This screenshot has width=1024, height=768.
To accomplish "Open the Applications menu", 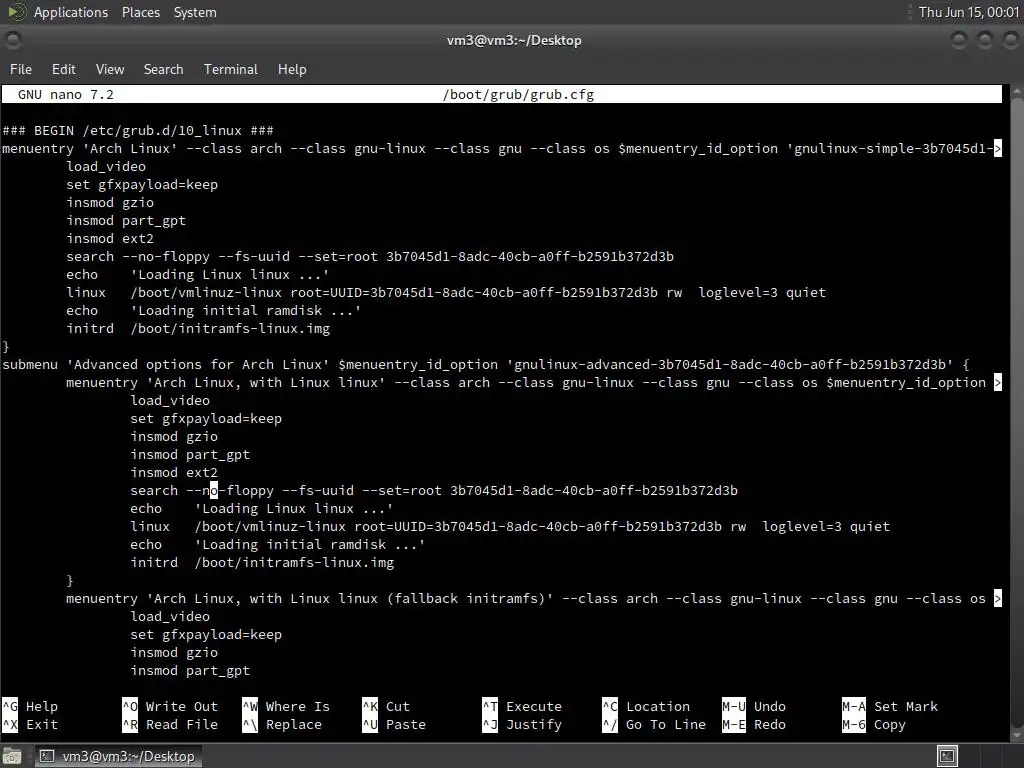I will 71,12.
